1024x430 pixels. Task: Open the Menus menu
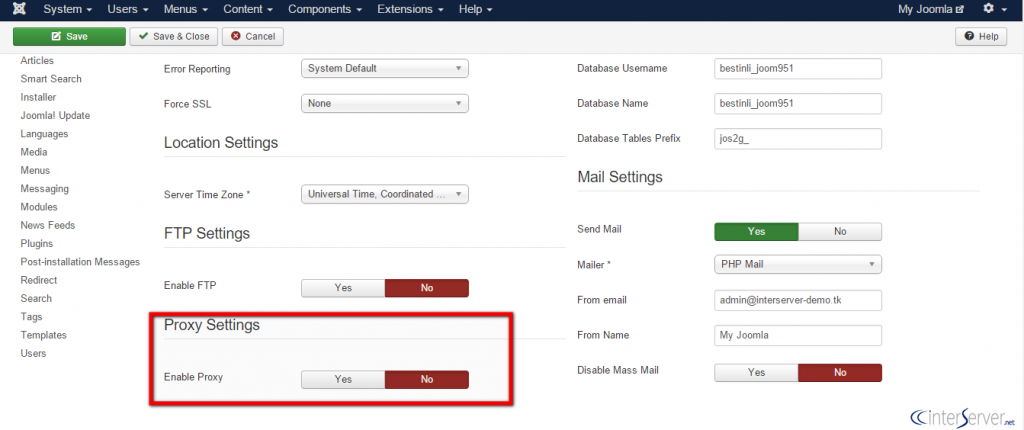click(x=186, y=10)
